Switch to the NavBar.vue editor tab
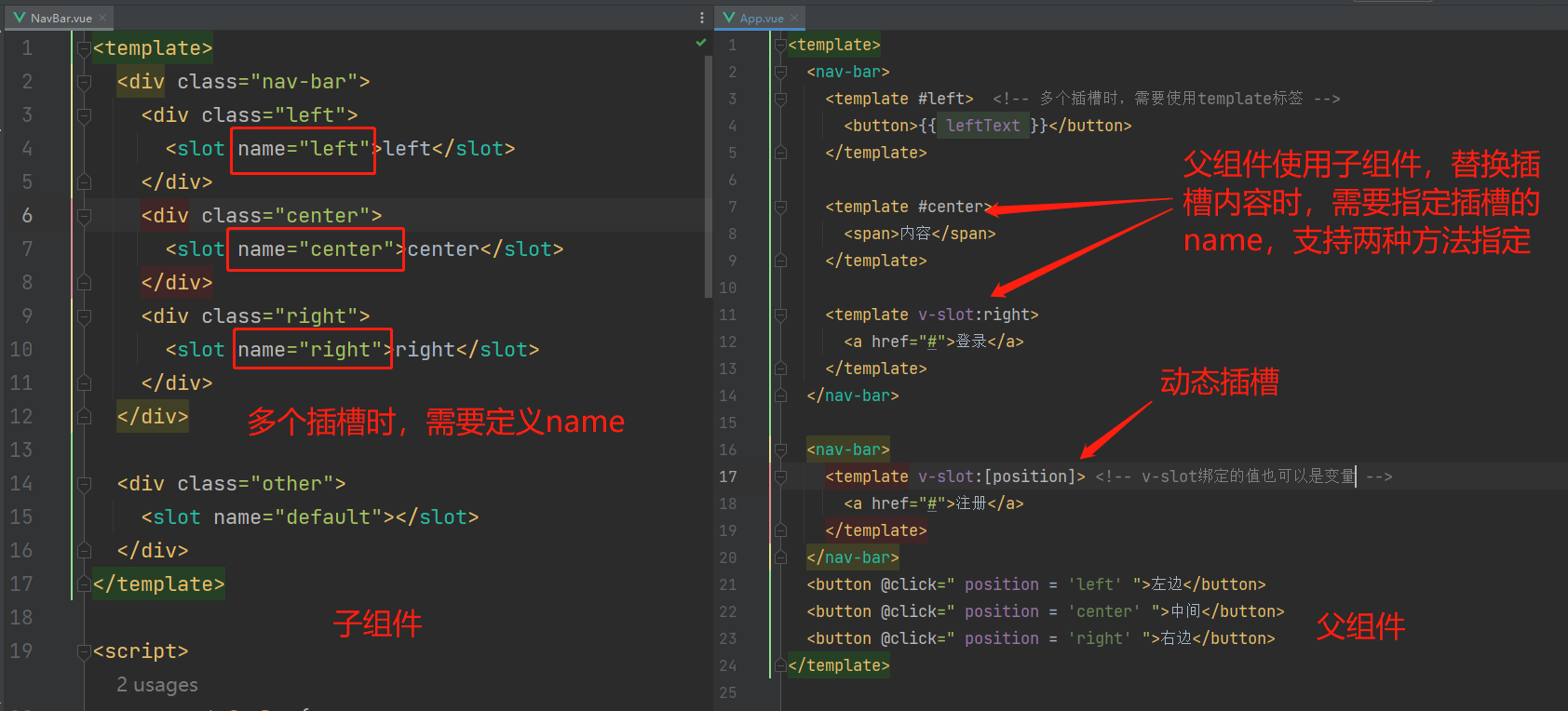The image size is (1568, 711). coord(61,18)
